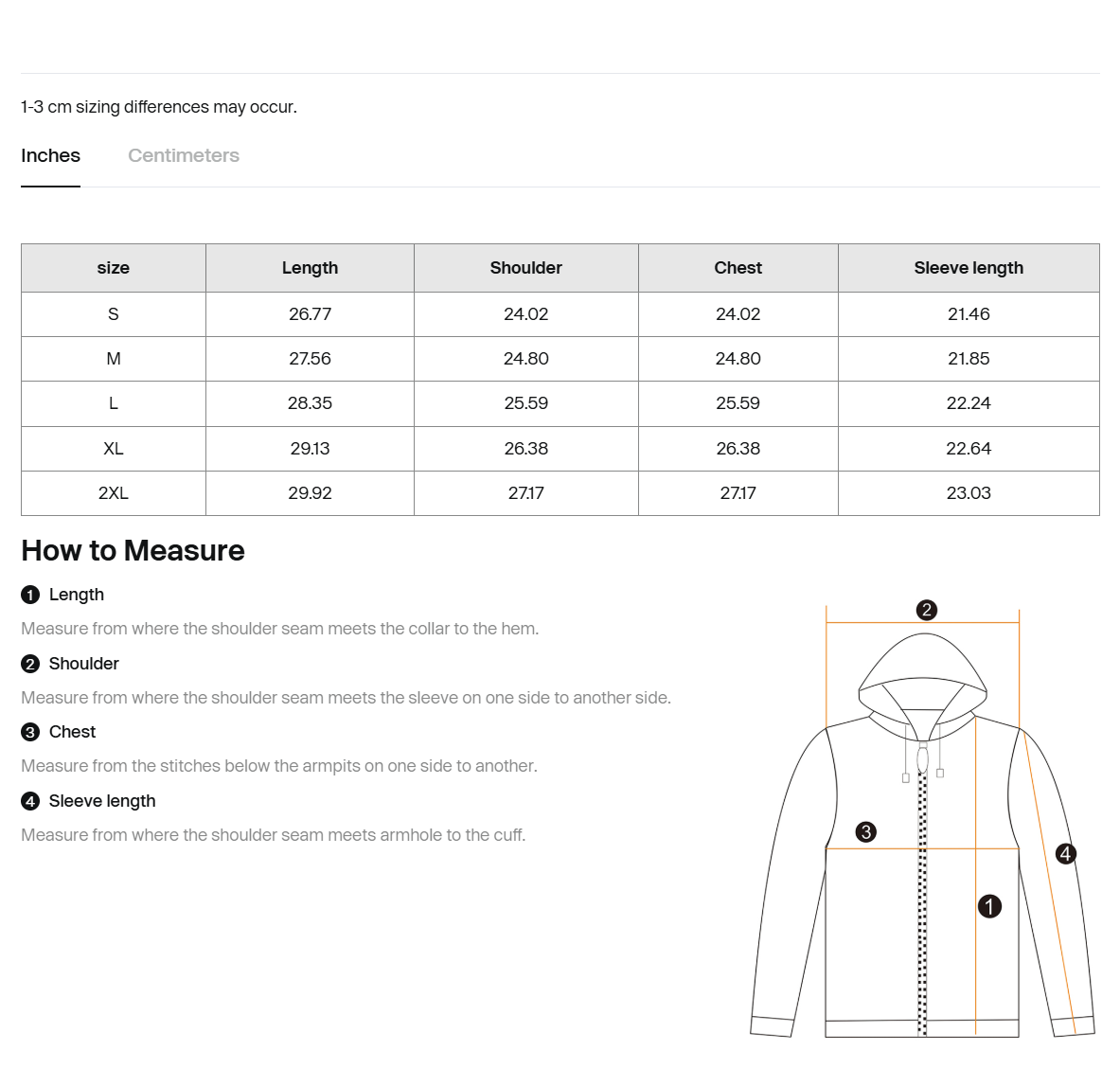Click the M size cell
The image size is (1120, 1069).
pyautogui.click(x=114, y=359)
